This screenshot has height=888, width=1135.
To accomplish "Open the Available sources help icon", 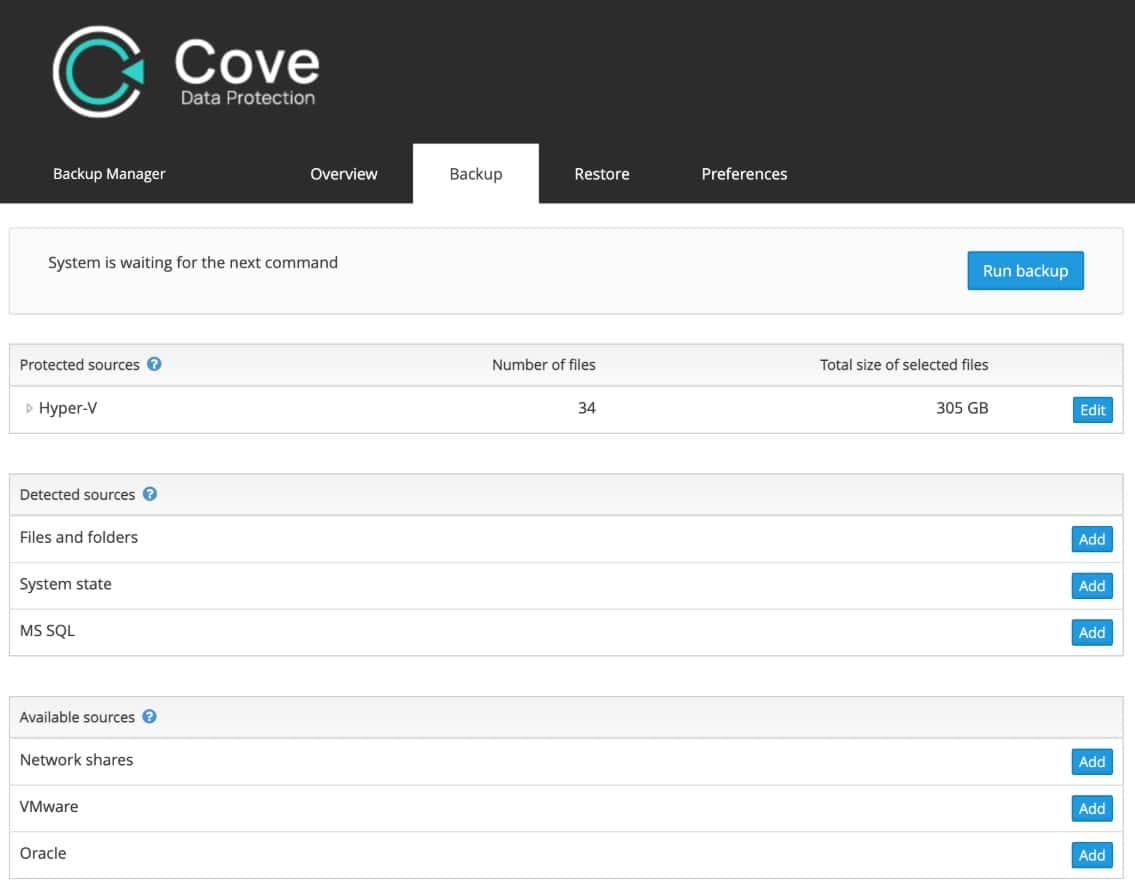I will tap(150, 716).
